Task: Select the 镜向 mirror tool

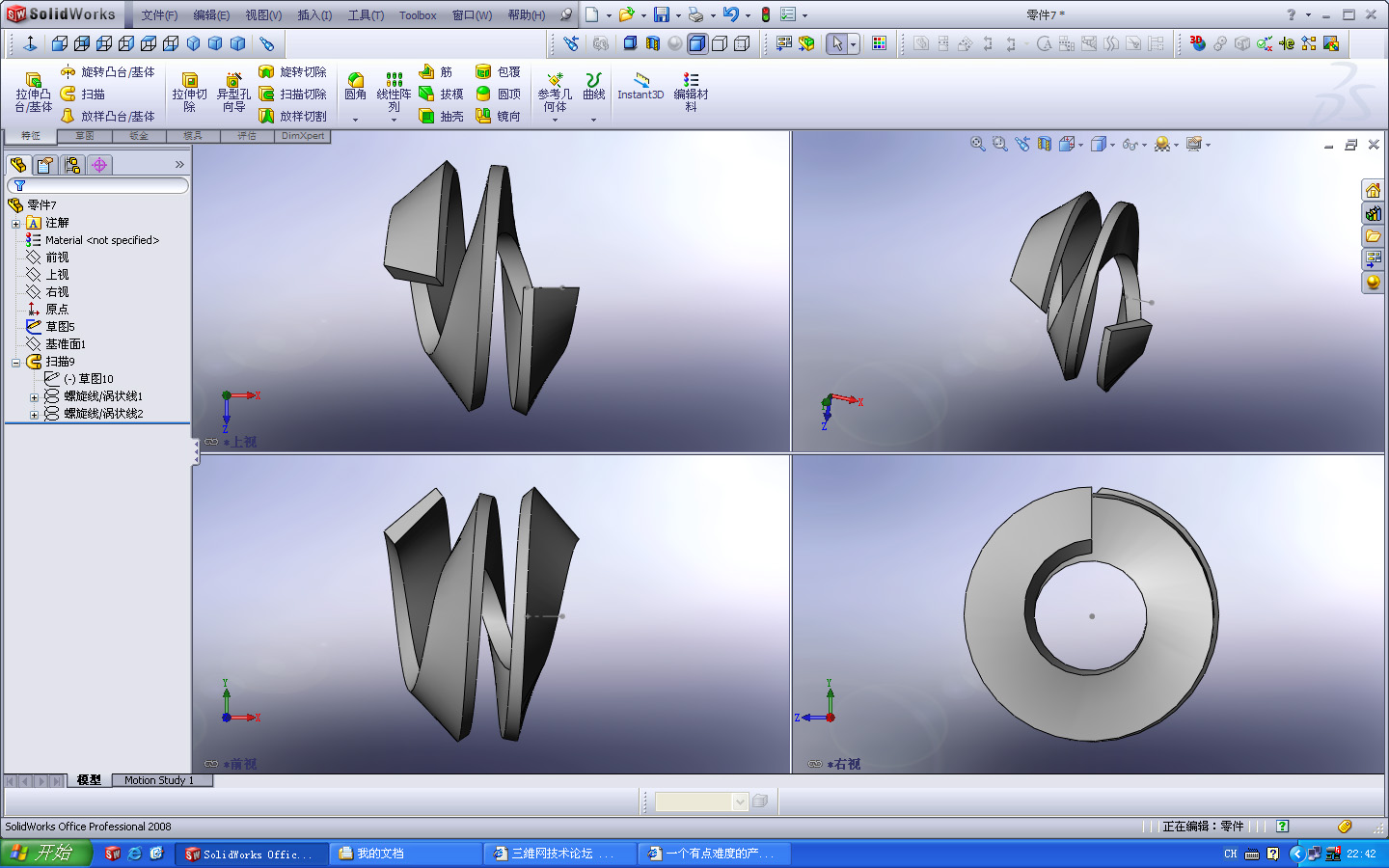Action: pos(498,116)
